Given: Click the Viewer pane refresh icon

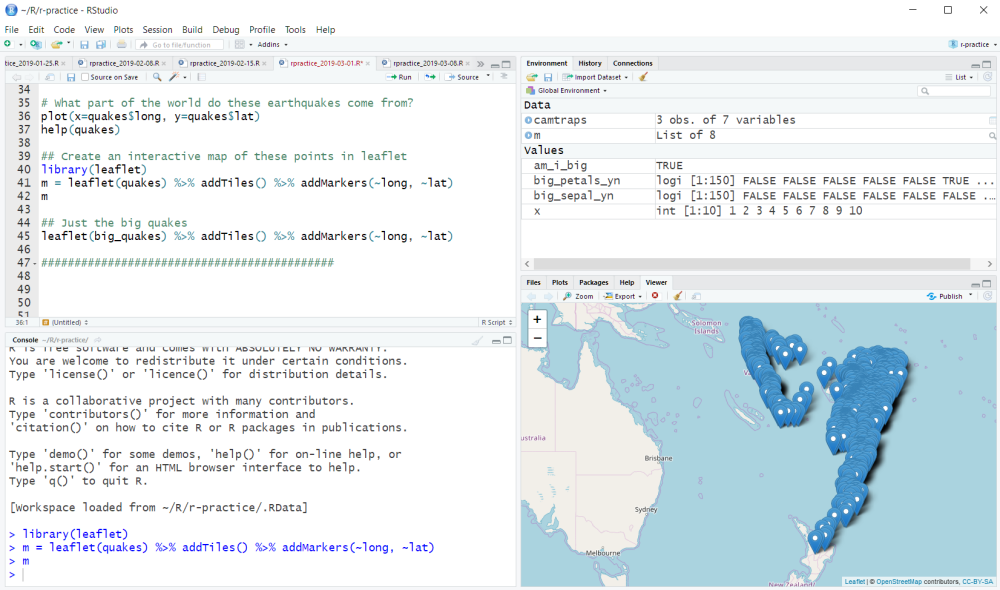Looking at the screenshot, I should (x=987, y=296).
